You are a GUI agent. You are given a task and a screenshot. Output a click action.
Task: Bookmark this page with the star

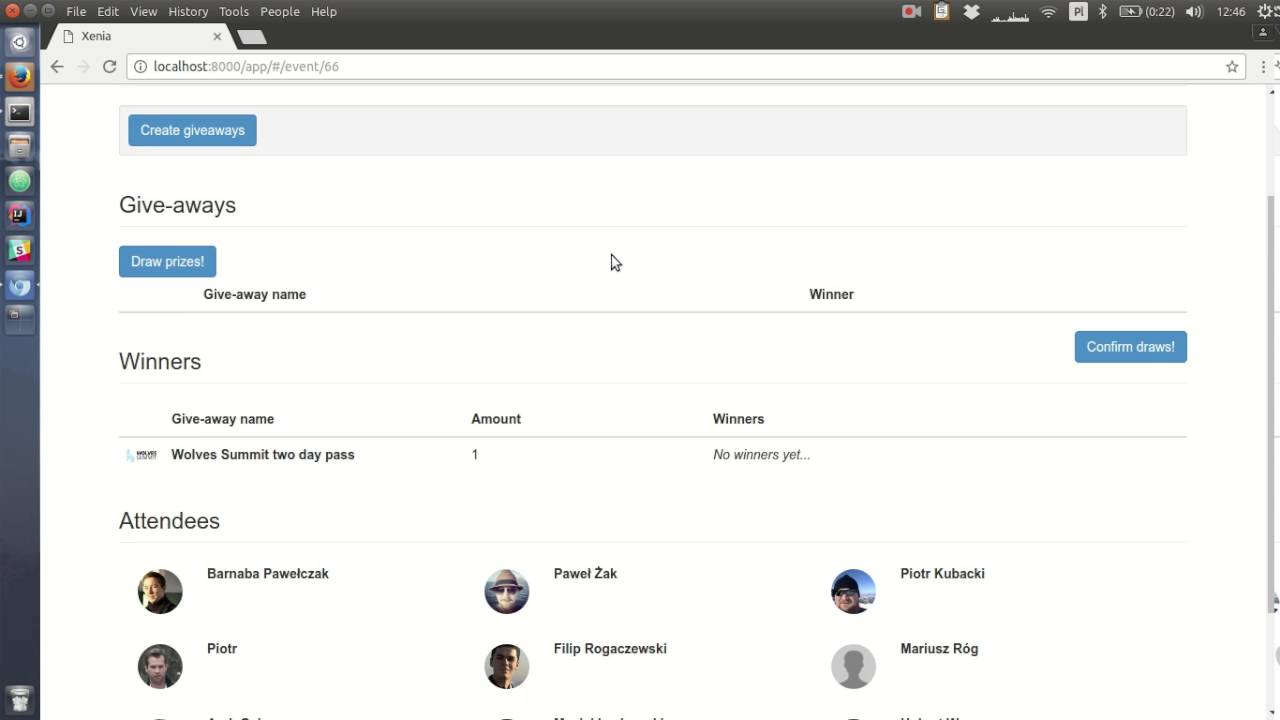click(x=1232, y=67)
